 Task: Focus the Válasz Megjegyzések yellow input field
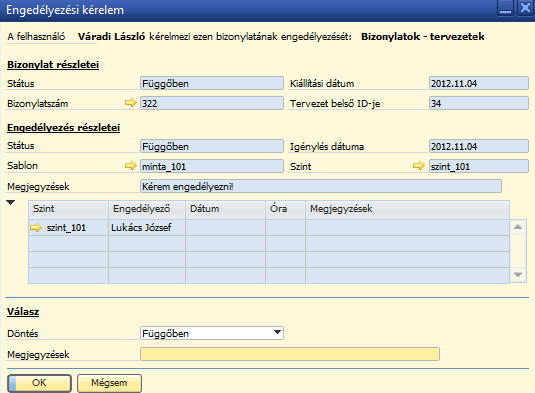coord(290,354)
